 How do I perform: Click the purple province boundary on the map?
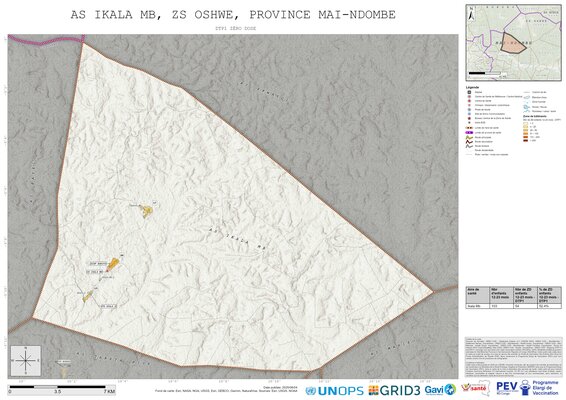click(46, 40)
